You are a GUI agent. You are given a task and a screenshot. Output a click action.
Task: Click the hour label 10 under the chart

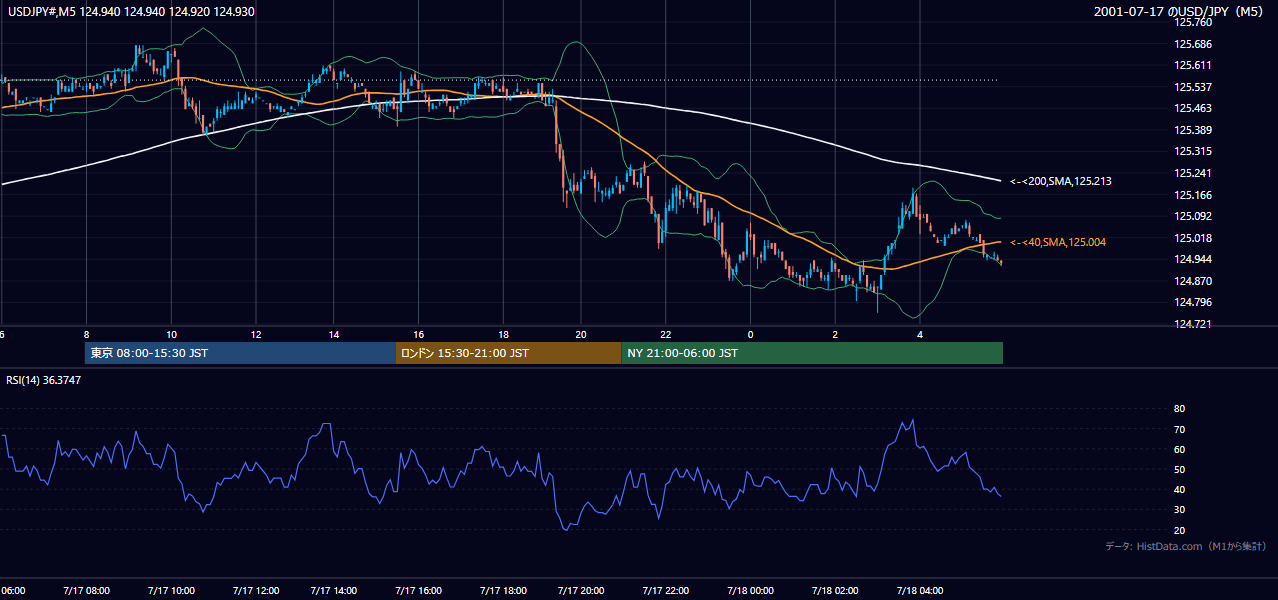coord(172,335)
